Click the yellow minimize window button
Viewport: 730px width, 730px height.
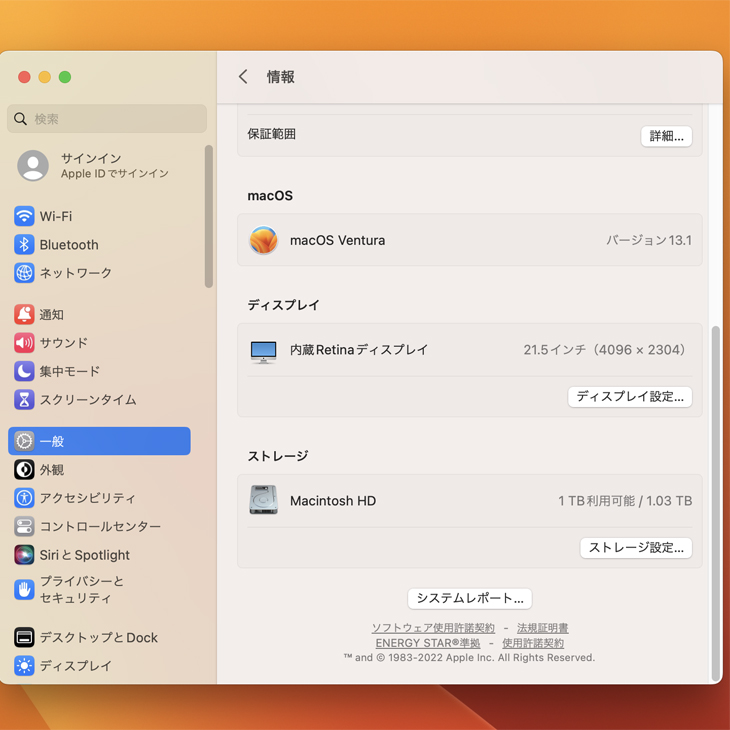45,77
